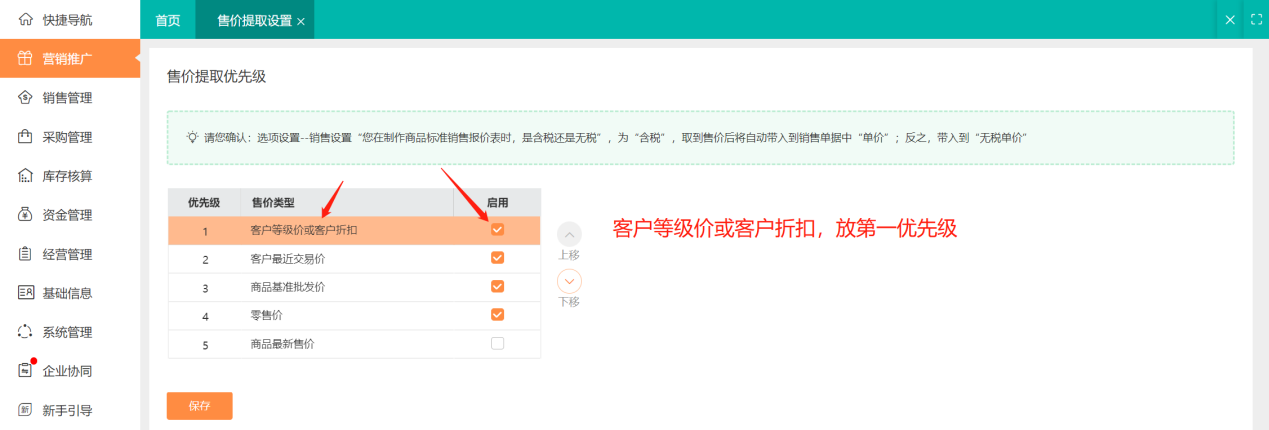Open 销售管理 menu item
The height and width of the screenshot is (430, 1269).
click(70, 98)
